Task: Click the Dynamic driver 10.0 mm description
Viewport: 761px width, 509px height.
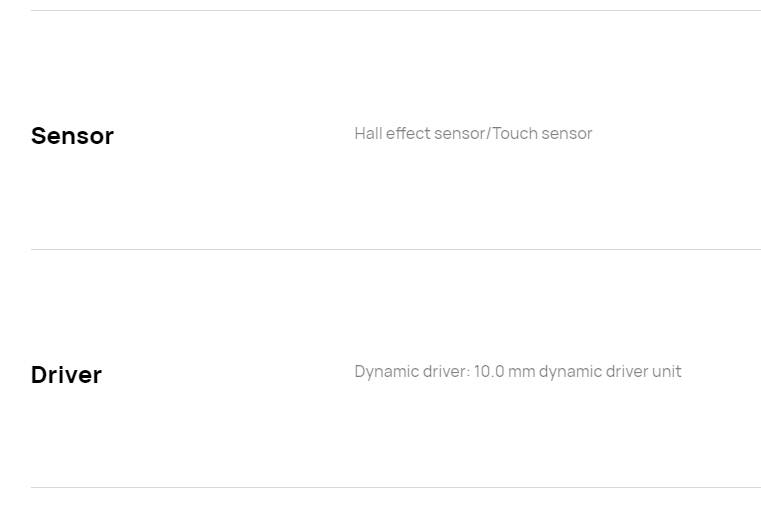Action: coord(518,372)
